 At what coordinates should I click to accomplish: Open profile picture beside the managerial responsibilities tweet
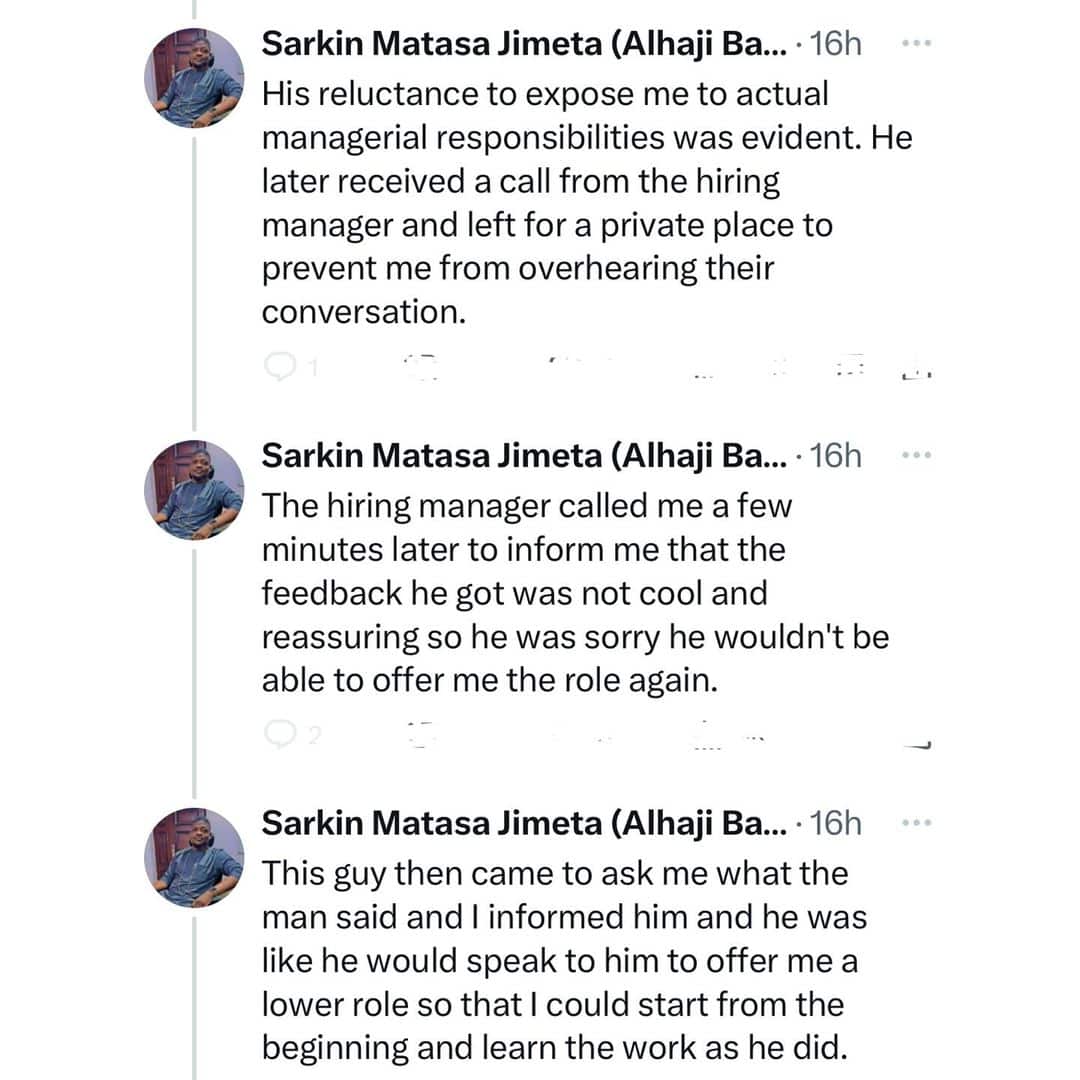coord(195,79)
